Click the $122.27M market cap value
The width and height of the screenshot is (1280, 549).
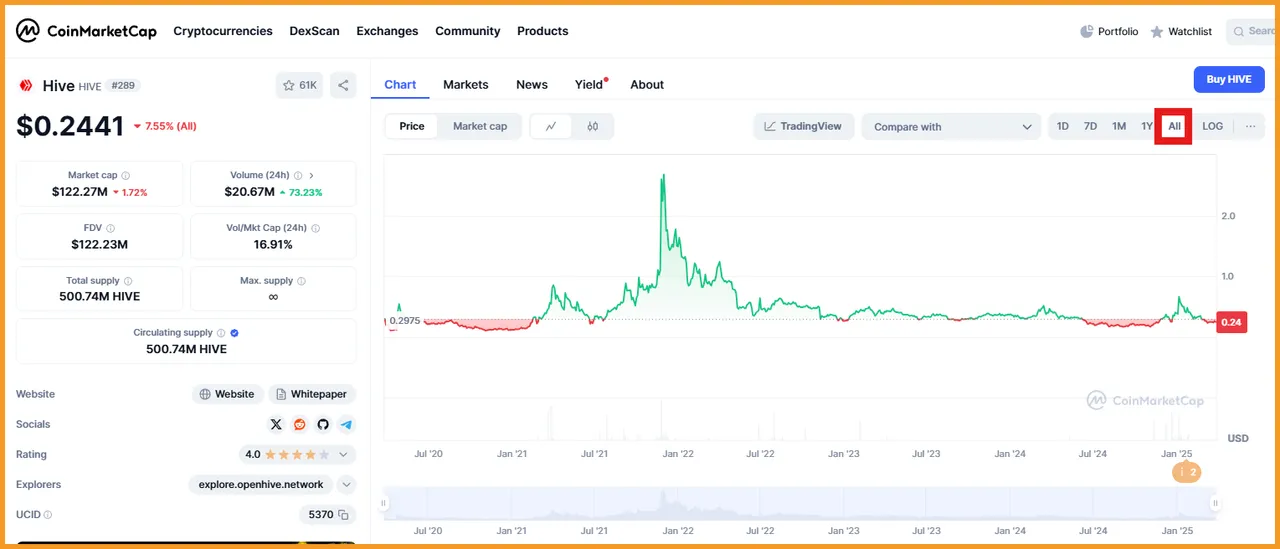[x=80, y=192]
